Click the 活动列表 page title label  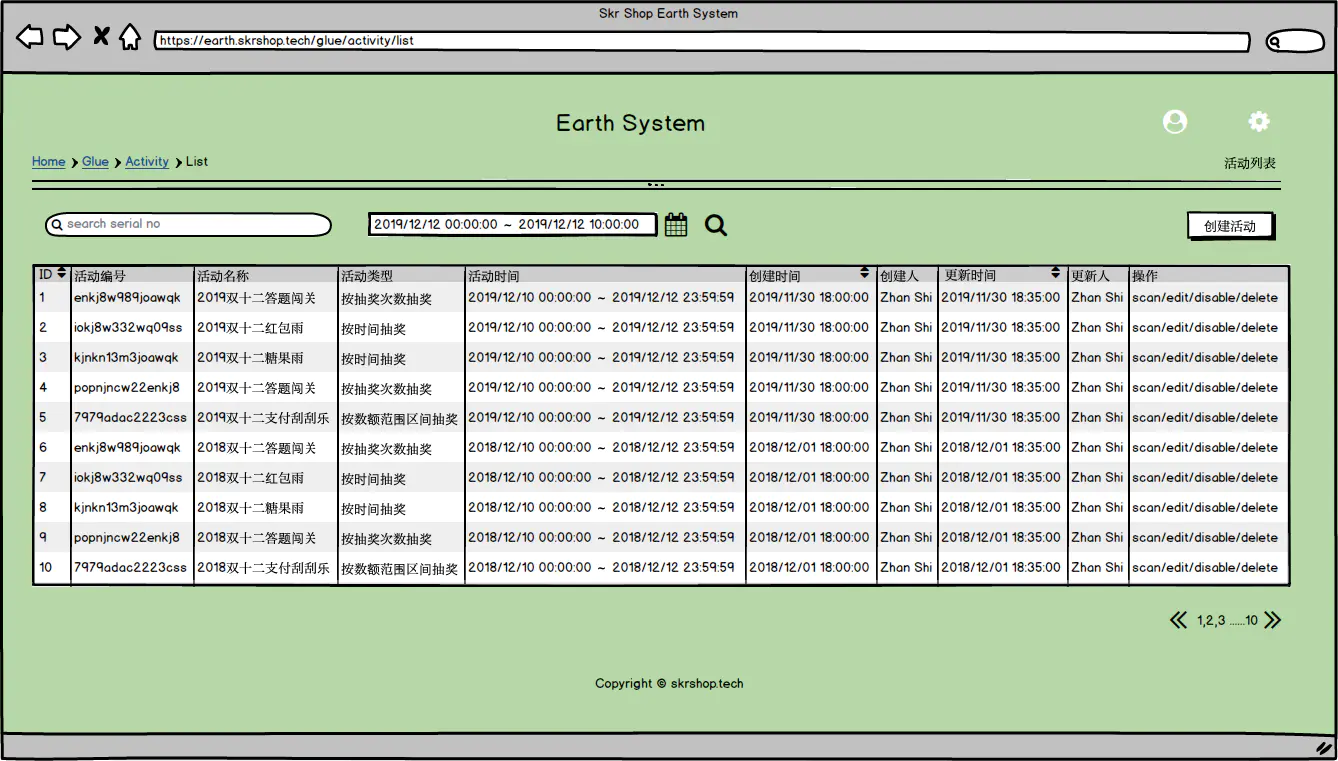tap(1250, 163)
